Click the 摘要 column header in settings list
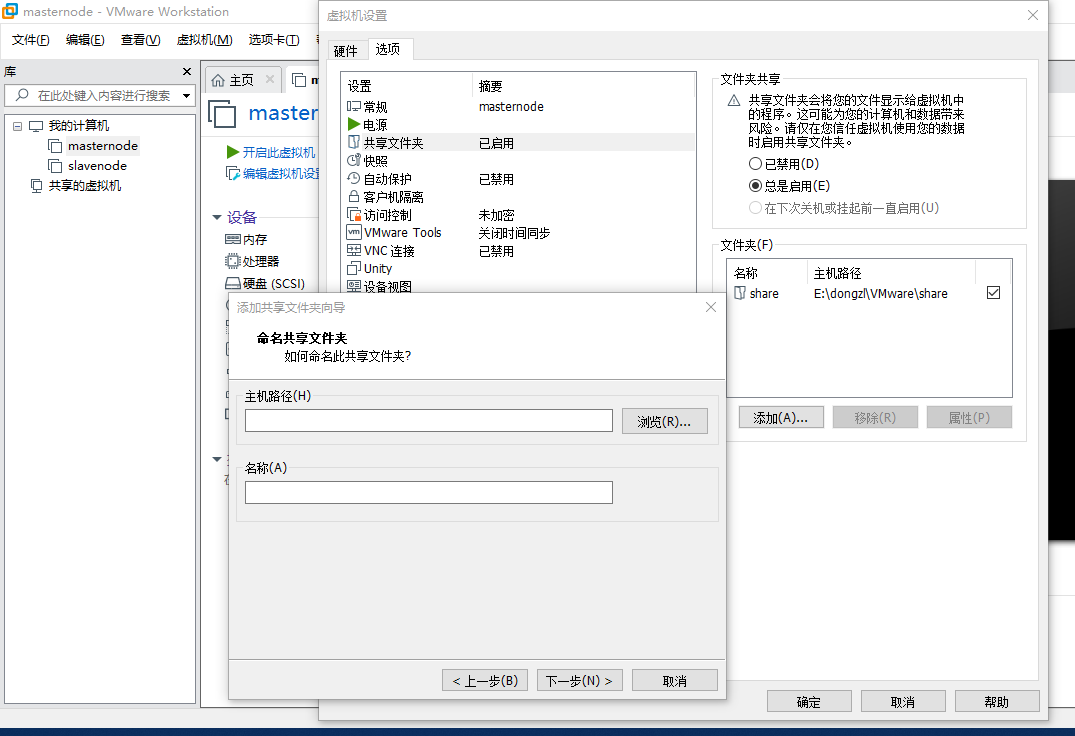 (490, 86)
